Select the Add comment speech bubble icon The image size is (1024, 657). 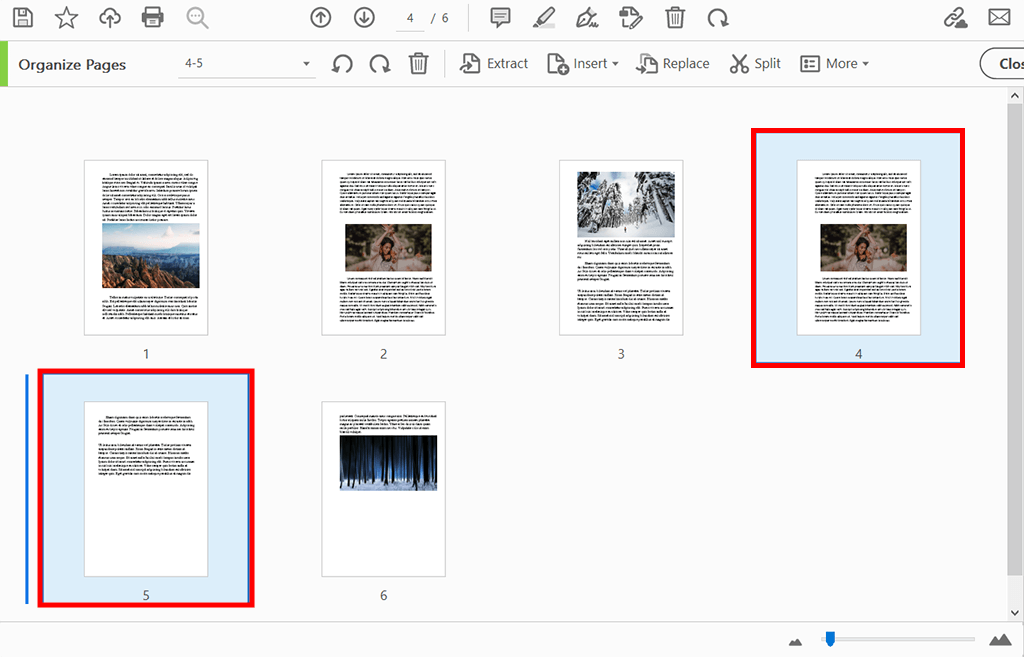tap(500, 18)
